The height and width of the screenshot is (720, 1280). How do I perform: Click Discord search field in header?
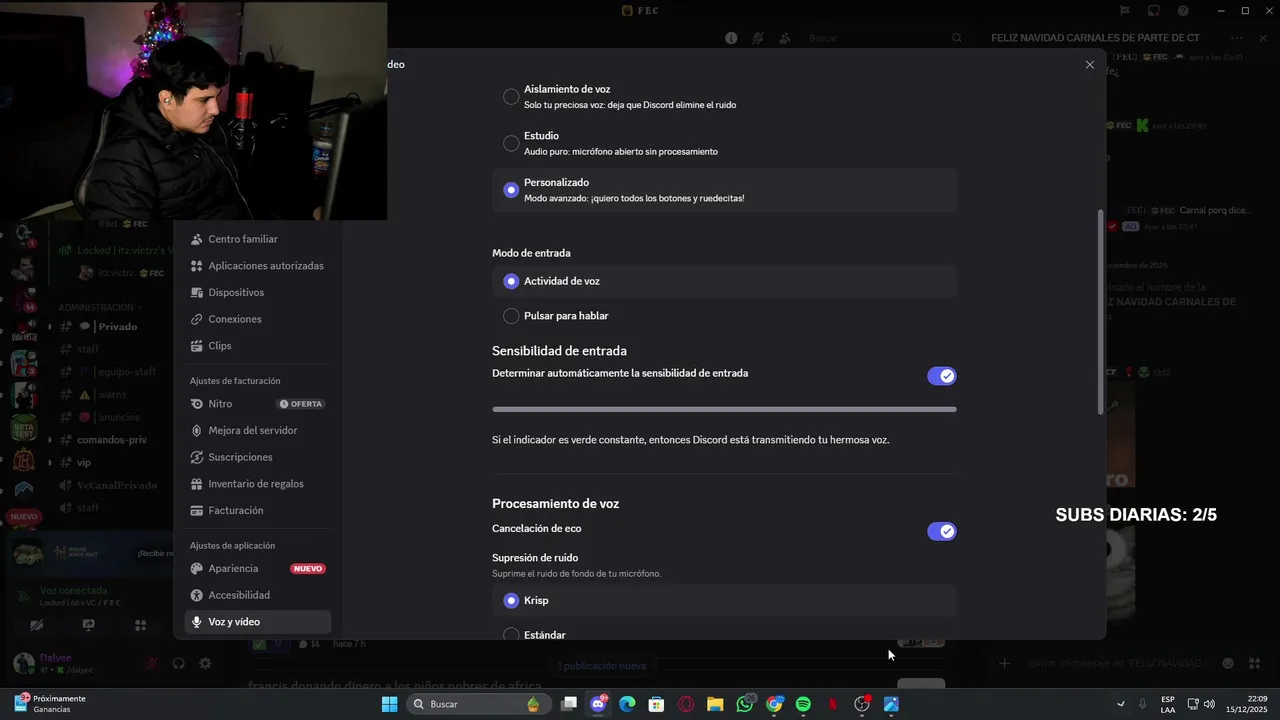click(x=885, y=38)
